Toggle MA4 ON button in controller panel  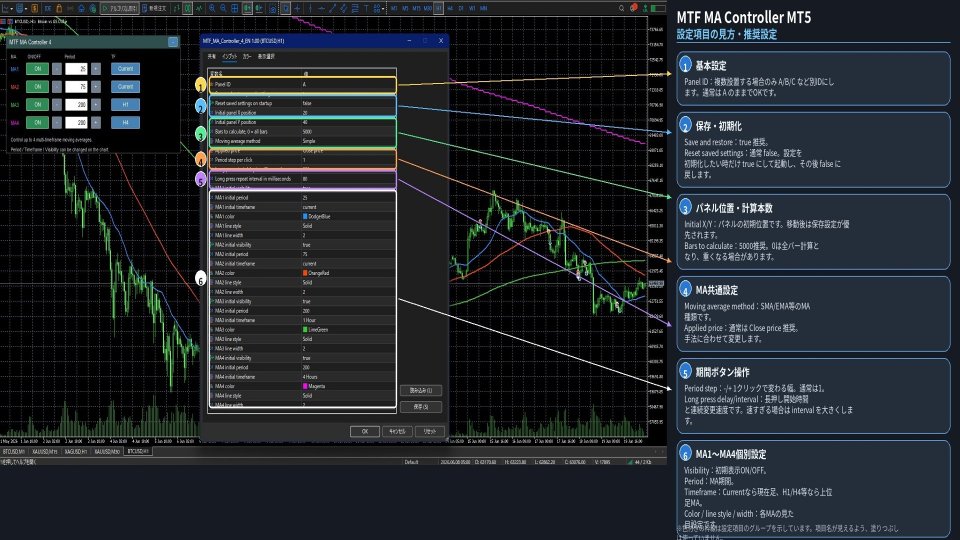pos(37,122)
